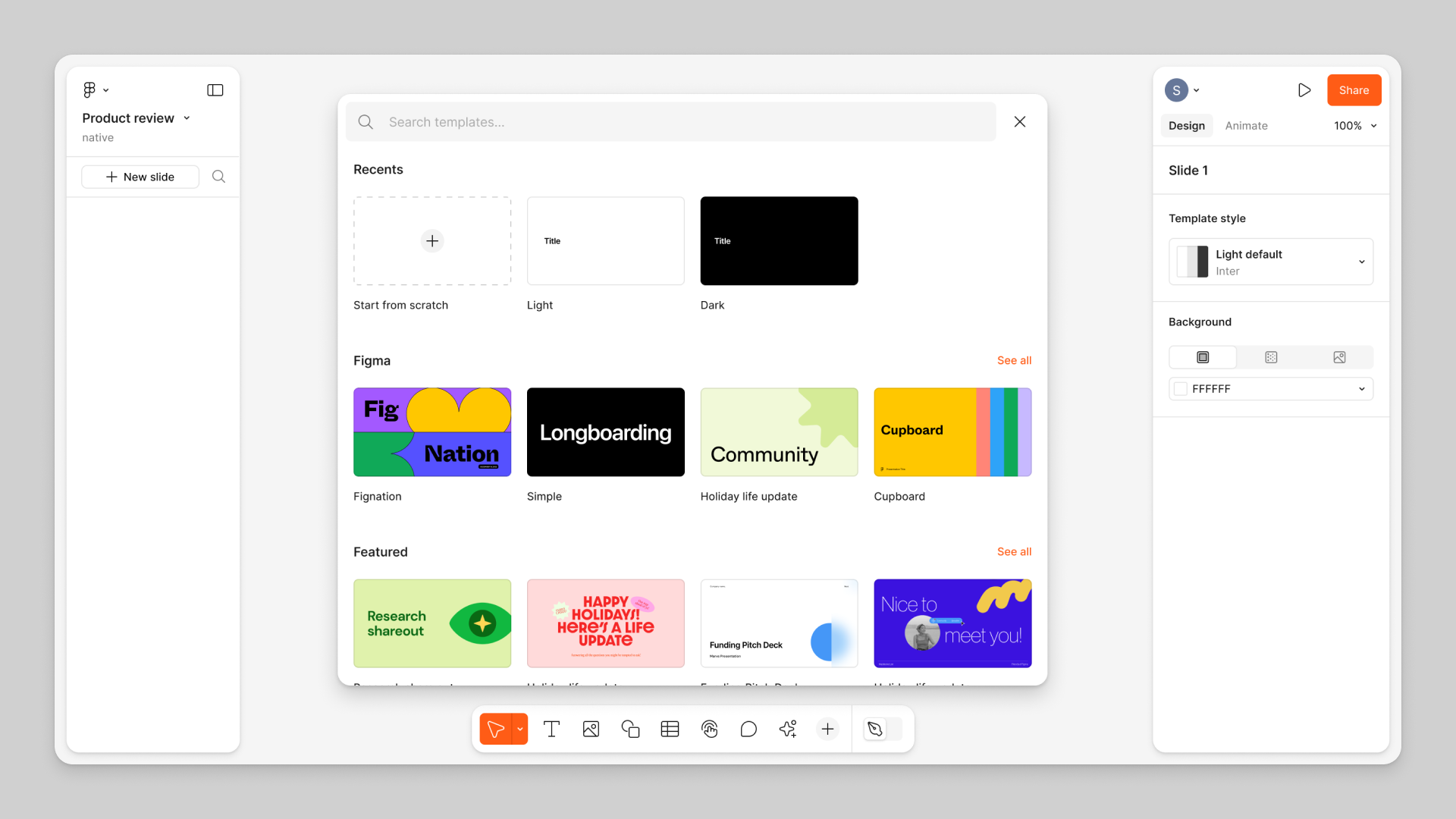Select the Text tool in toolbar
The width and height of the screenshot is (1456, 819).
551,728
